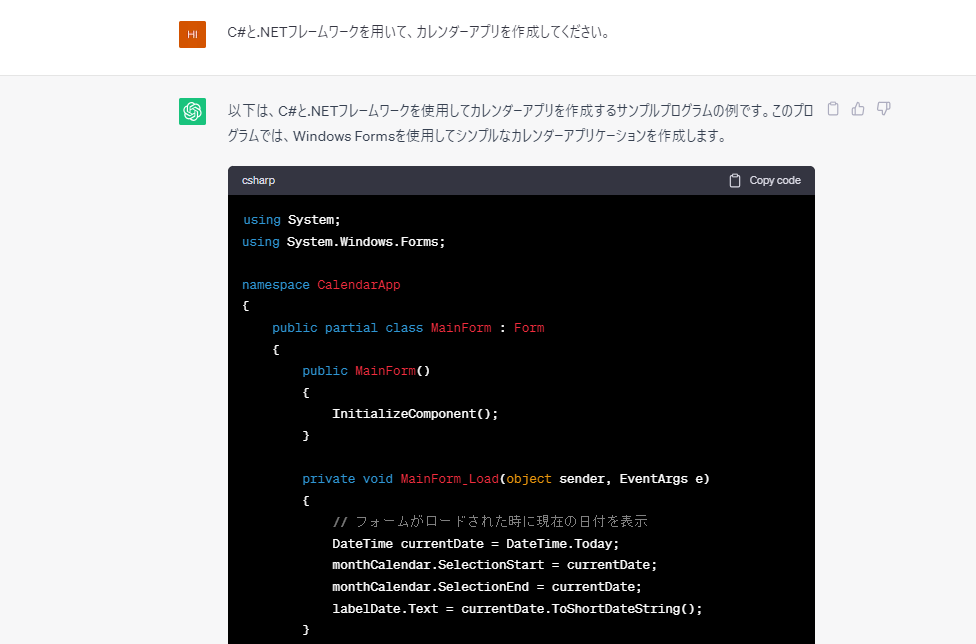This screenshot has height=644, width=976.
Task: Click the DateTime currentDate assignment line
Action: coord(476,544)
